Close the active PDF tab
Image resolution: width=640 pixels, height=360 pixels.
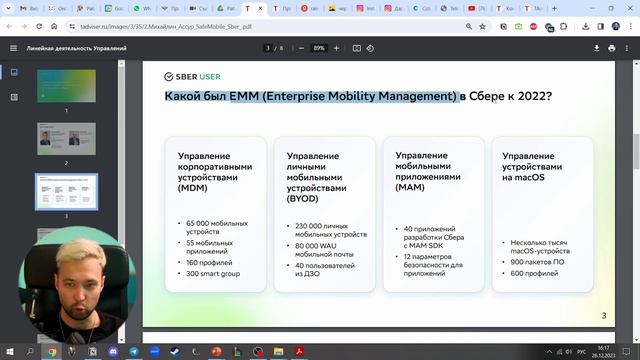(260, 8)
